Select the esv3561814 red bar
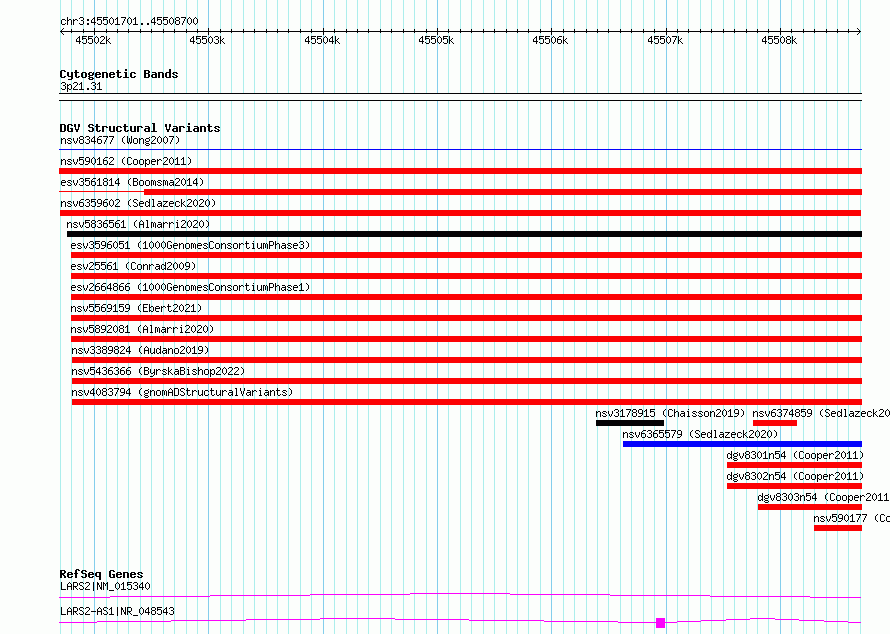890x634 pixels. [x=503, y=192]
